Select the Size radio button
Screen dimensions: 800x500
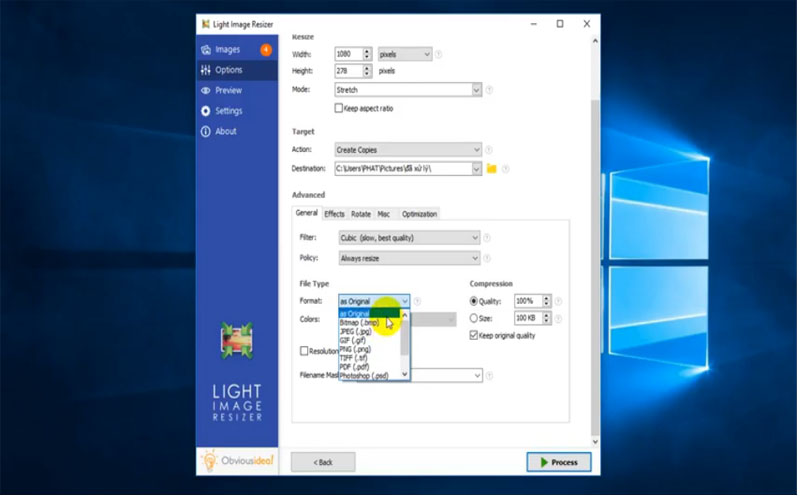click(473, 318)
